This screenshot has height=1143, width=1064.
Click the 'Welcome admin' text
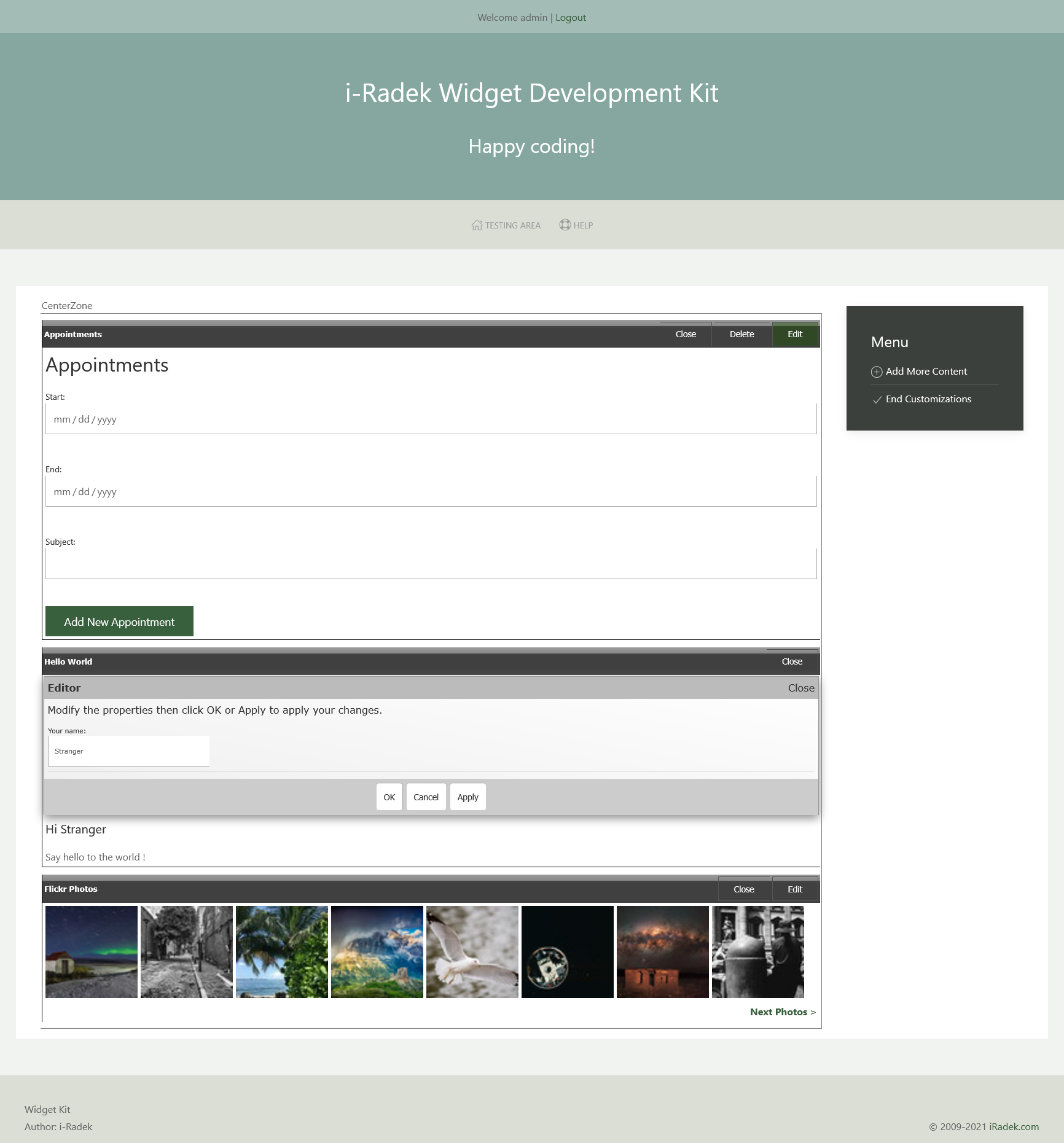click(512, 18)
